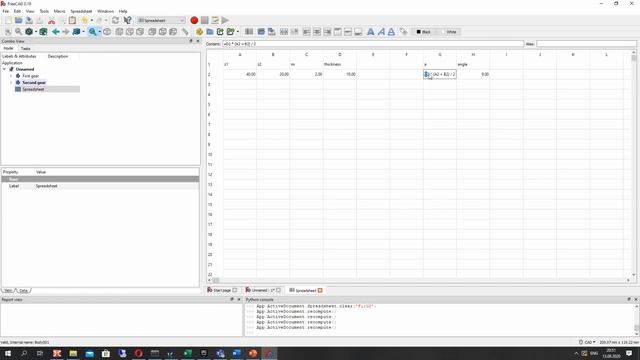
Task: Click the Open document folder icon
Action: click(x=18, y=20)
